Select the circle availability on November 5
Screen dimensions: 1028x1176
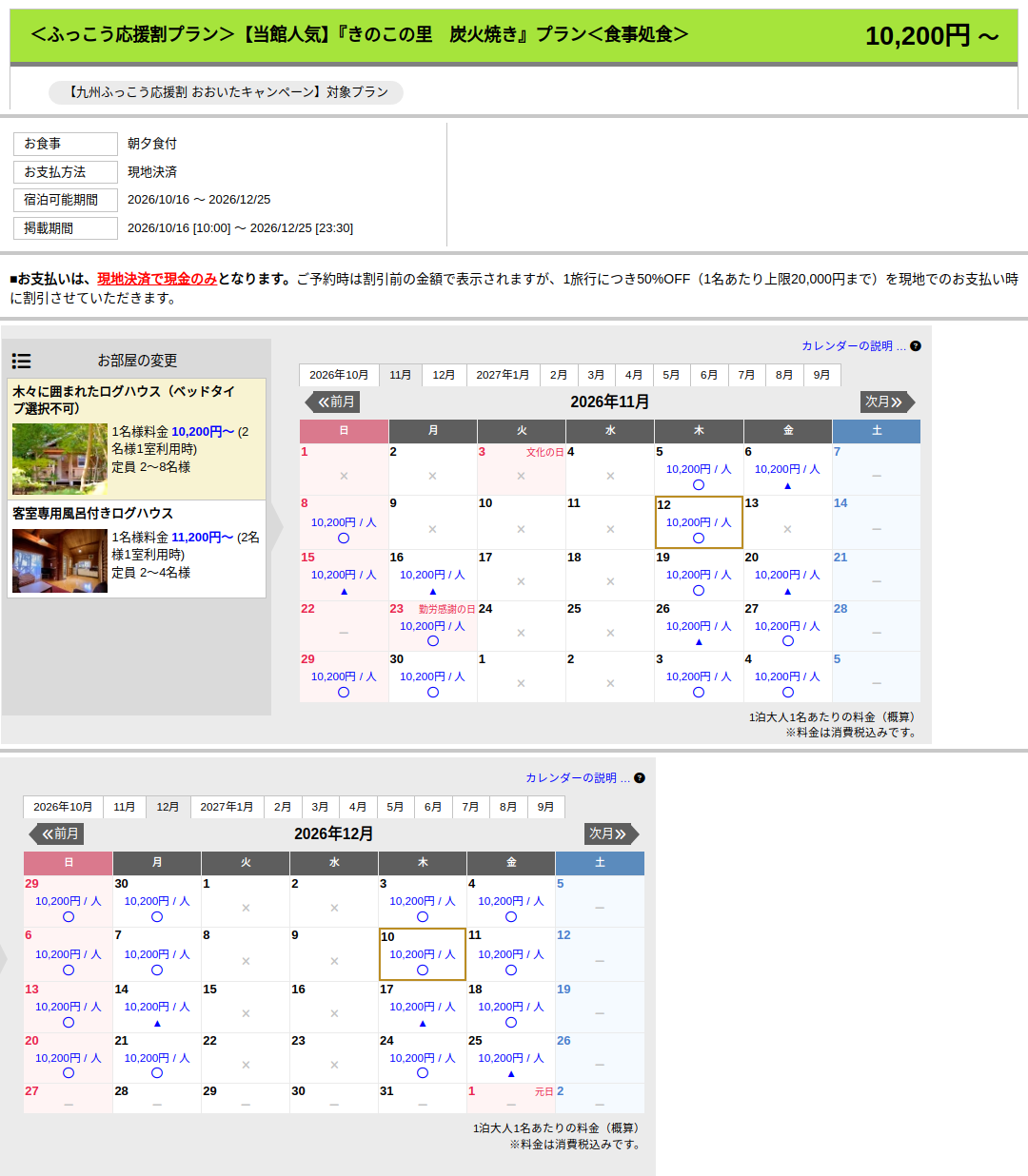click(x=699, y=485)
